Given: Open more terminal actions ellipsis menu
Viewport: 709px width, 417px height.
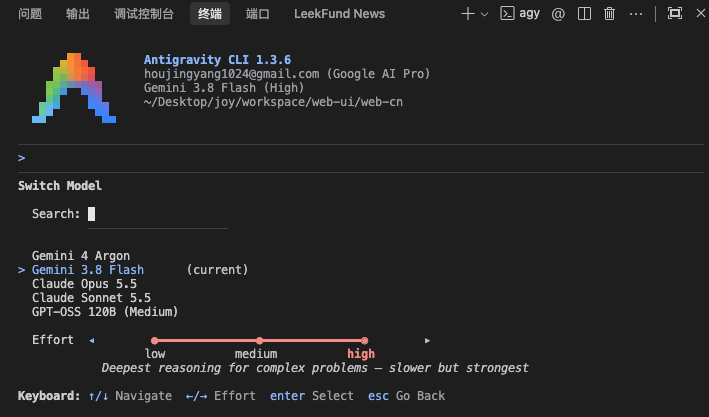Looking at the screenshot, I should pyautogui.click(x=636, y=14).
